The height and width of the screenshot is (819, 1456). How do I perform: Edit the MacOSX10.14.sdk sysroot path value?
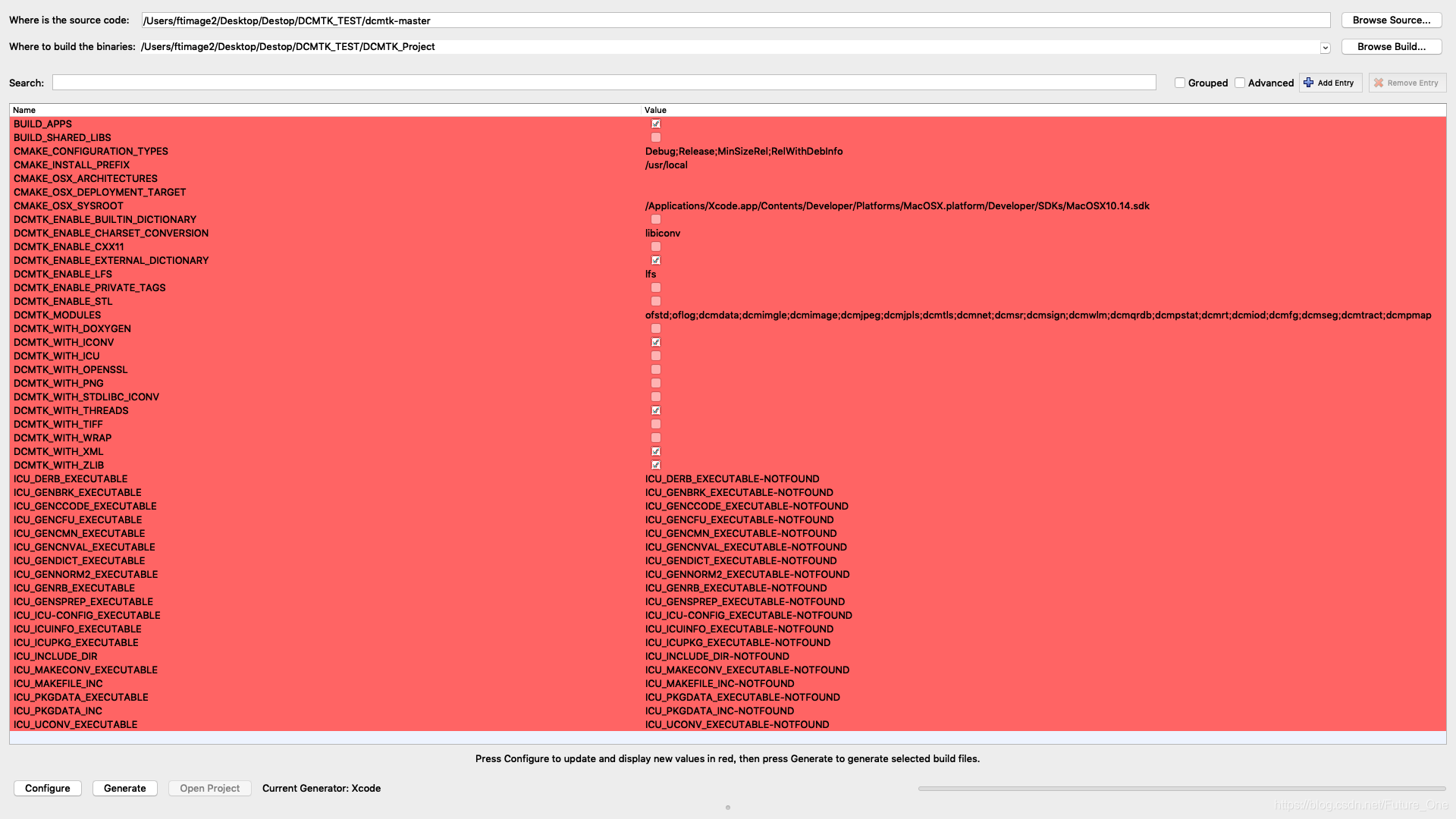coord(897,206)
